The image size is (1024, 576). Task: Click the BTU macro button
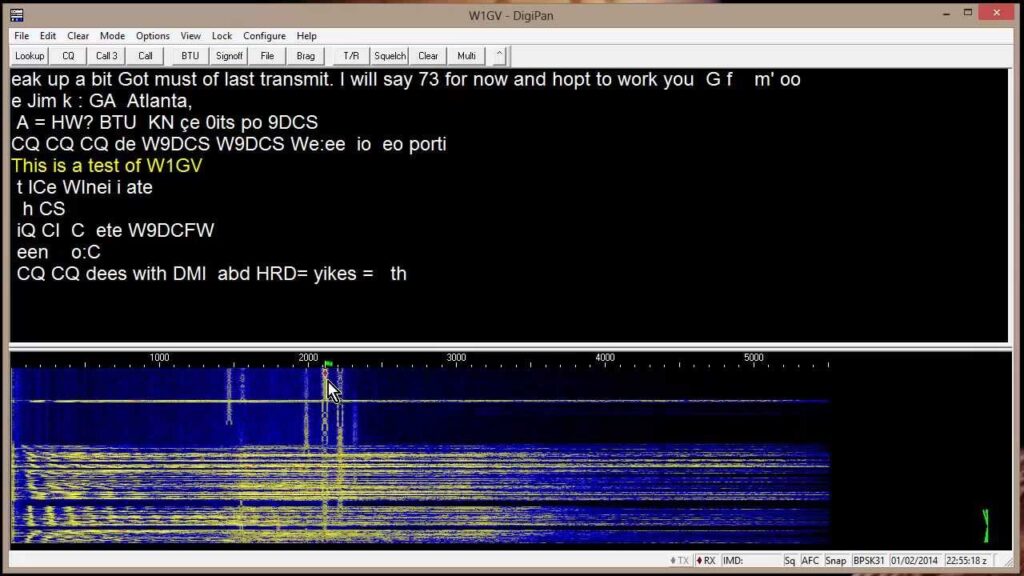pos(190,56)
